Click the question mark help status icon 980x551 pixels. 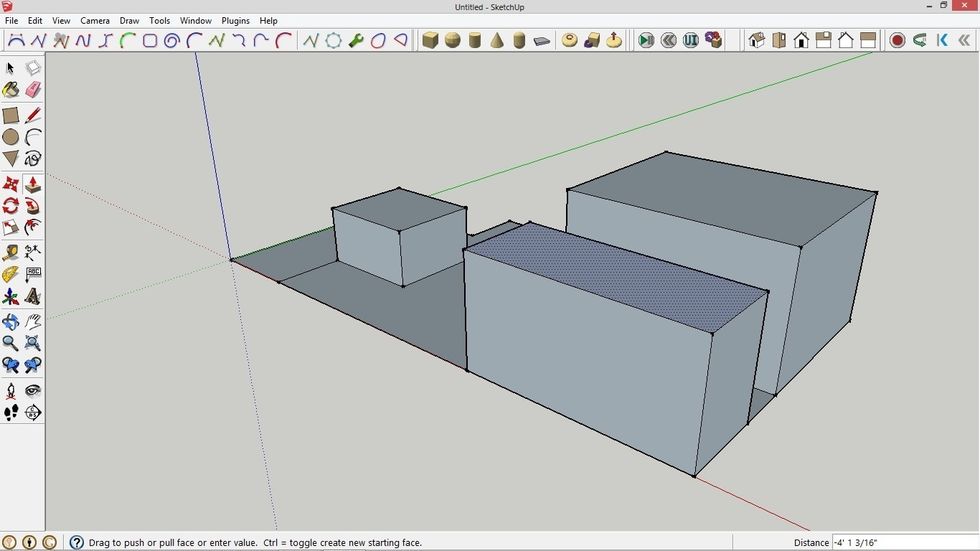(76, 542)
